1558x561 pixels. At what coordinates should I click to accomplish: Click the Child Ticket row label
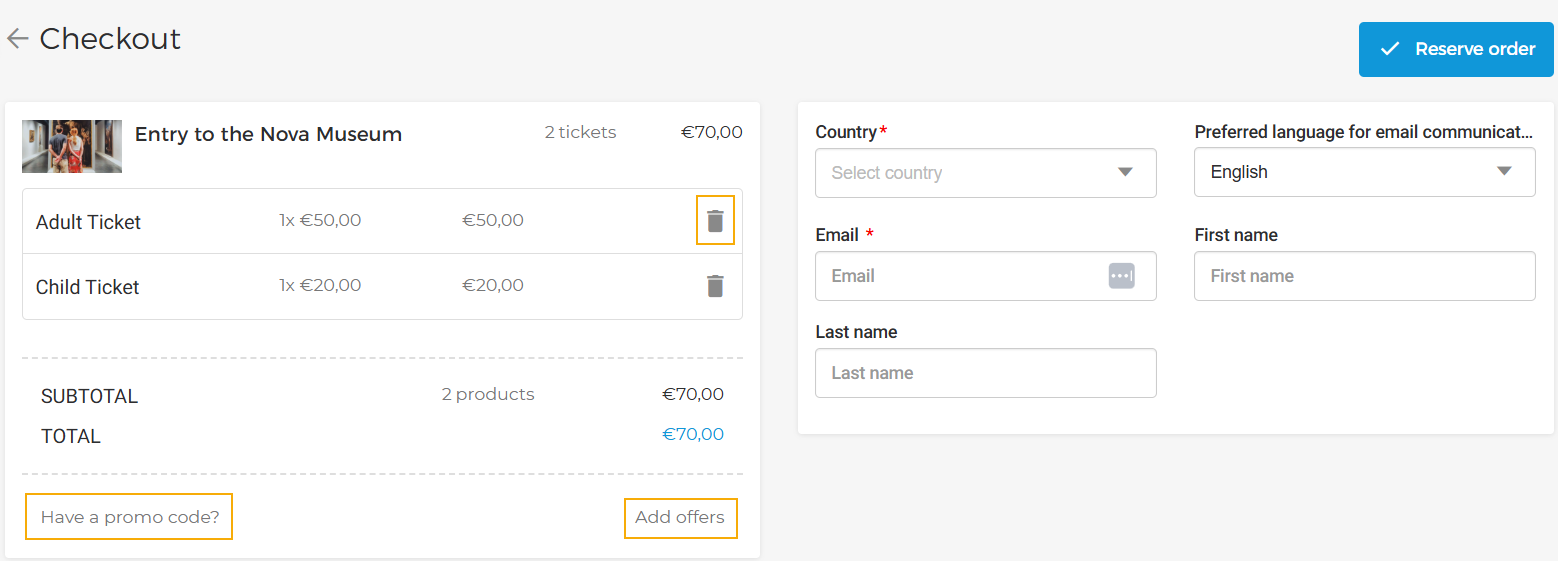tap(87, 287)
